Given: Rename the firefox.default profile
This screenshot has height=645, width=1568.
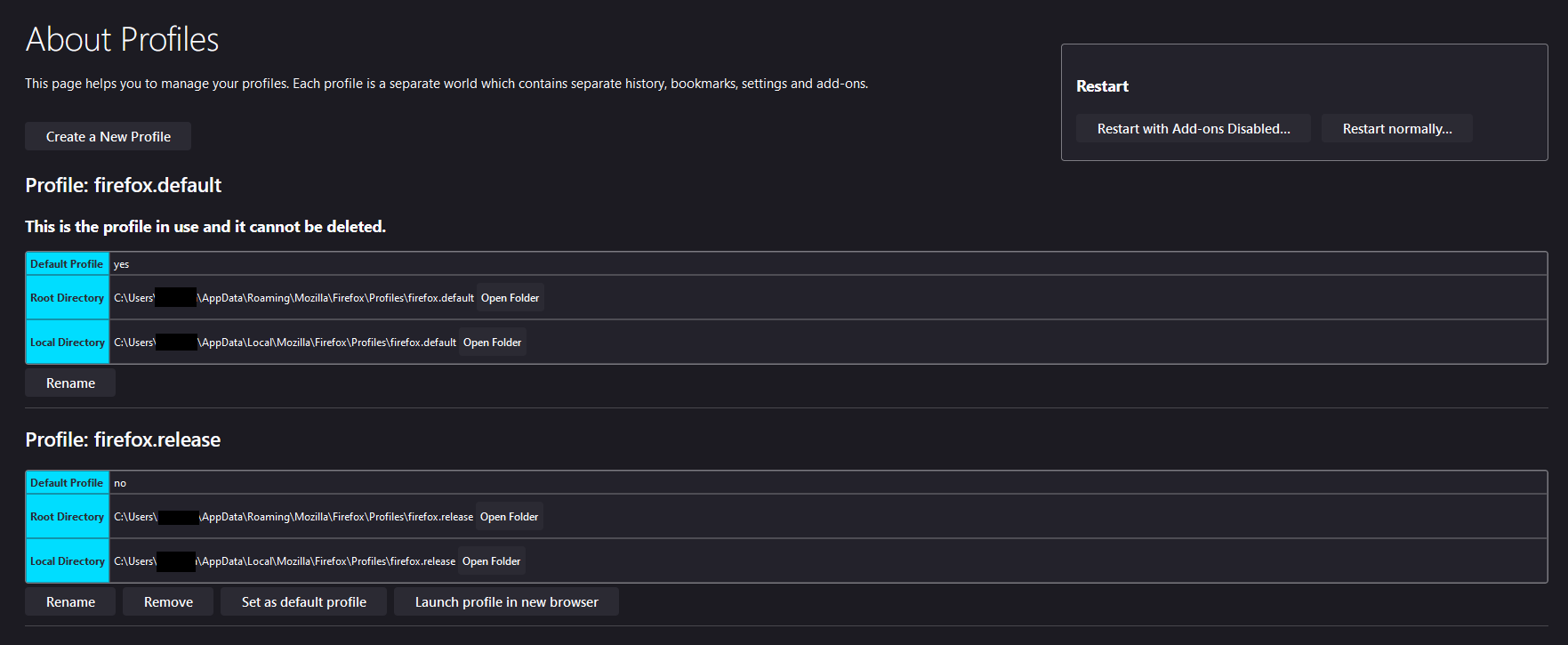Looking at the screenshot, I should click(70, 383).
